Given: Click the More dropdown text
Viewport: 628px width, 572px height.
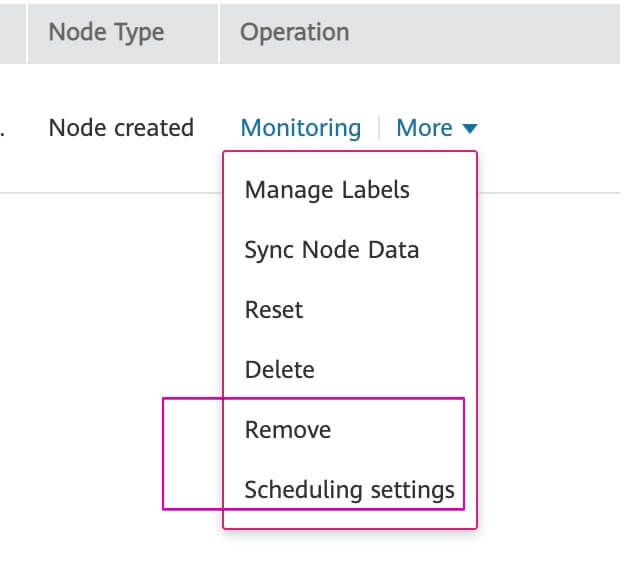Looking at the screenshot, I should (x=424, y=128).
